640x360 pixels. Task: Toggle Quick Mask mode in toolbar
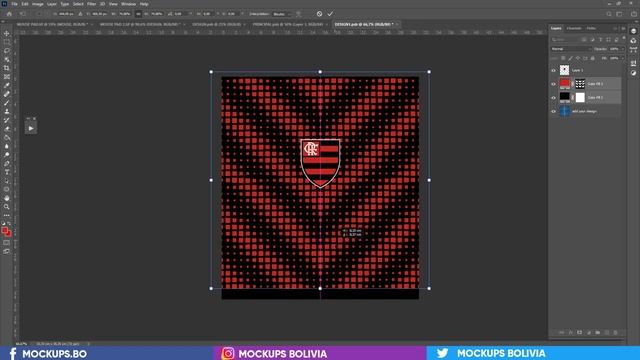pyautogui.click(x=7, y=242)
